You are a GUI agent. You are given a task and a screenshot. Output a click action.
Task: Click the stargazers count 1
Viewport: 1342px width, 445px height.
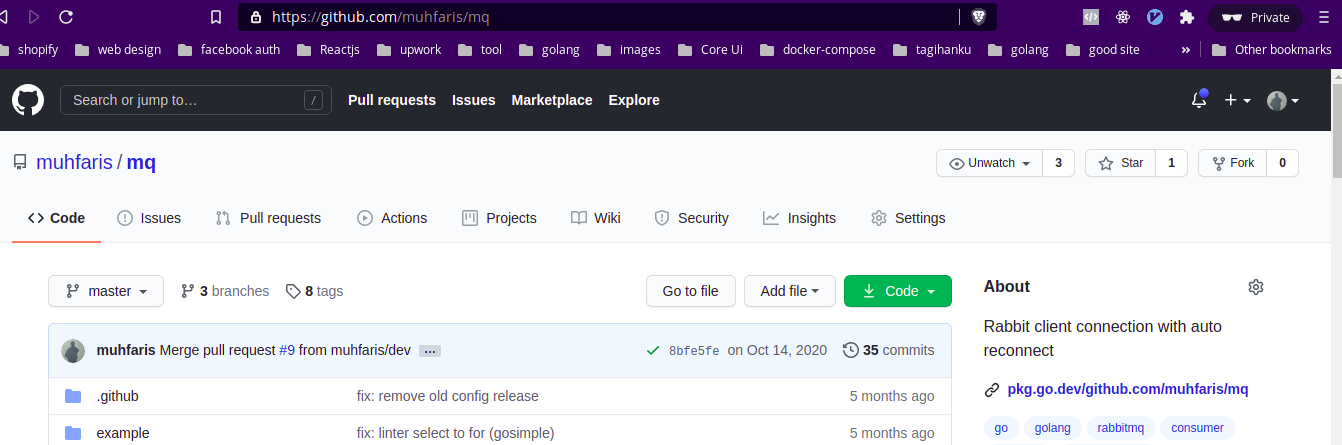pyautogui.click(x=1172, y=163)
